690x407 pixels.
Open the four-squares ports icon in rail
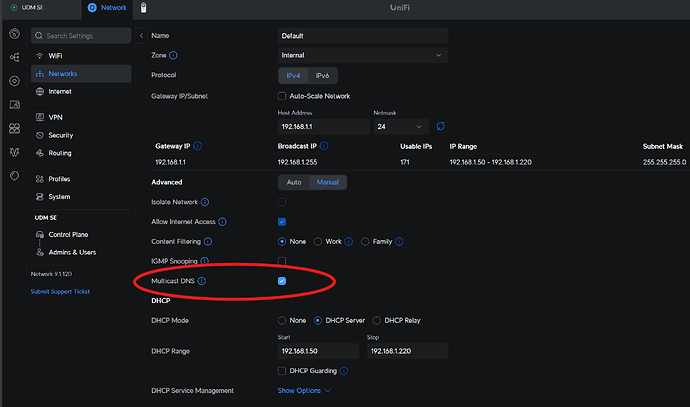(x=15, y=128)
